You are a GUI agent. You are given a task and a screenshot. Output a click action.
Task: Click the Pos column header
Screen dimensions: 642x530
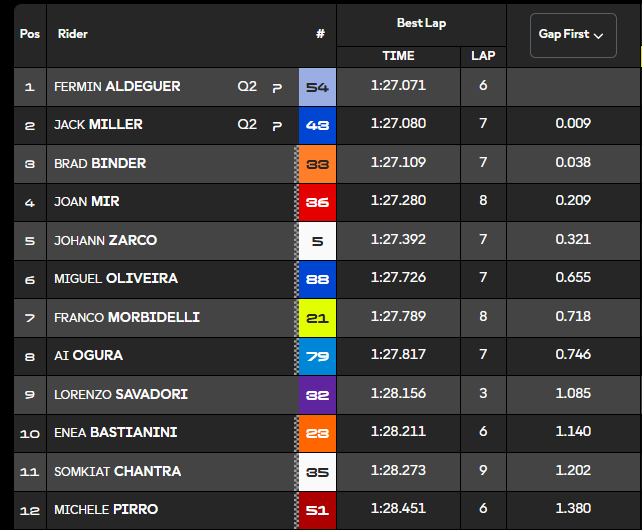(30, 34)
